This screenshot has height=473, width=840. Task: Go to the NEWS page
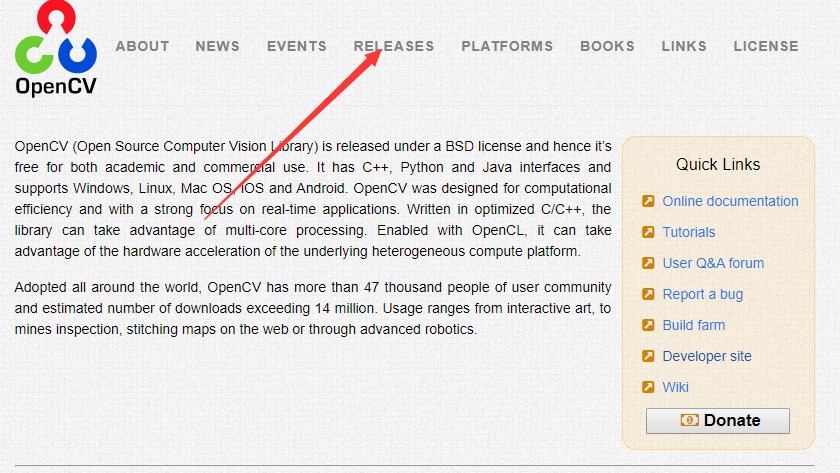point(218,46)
